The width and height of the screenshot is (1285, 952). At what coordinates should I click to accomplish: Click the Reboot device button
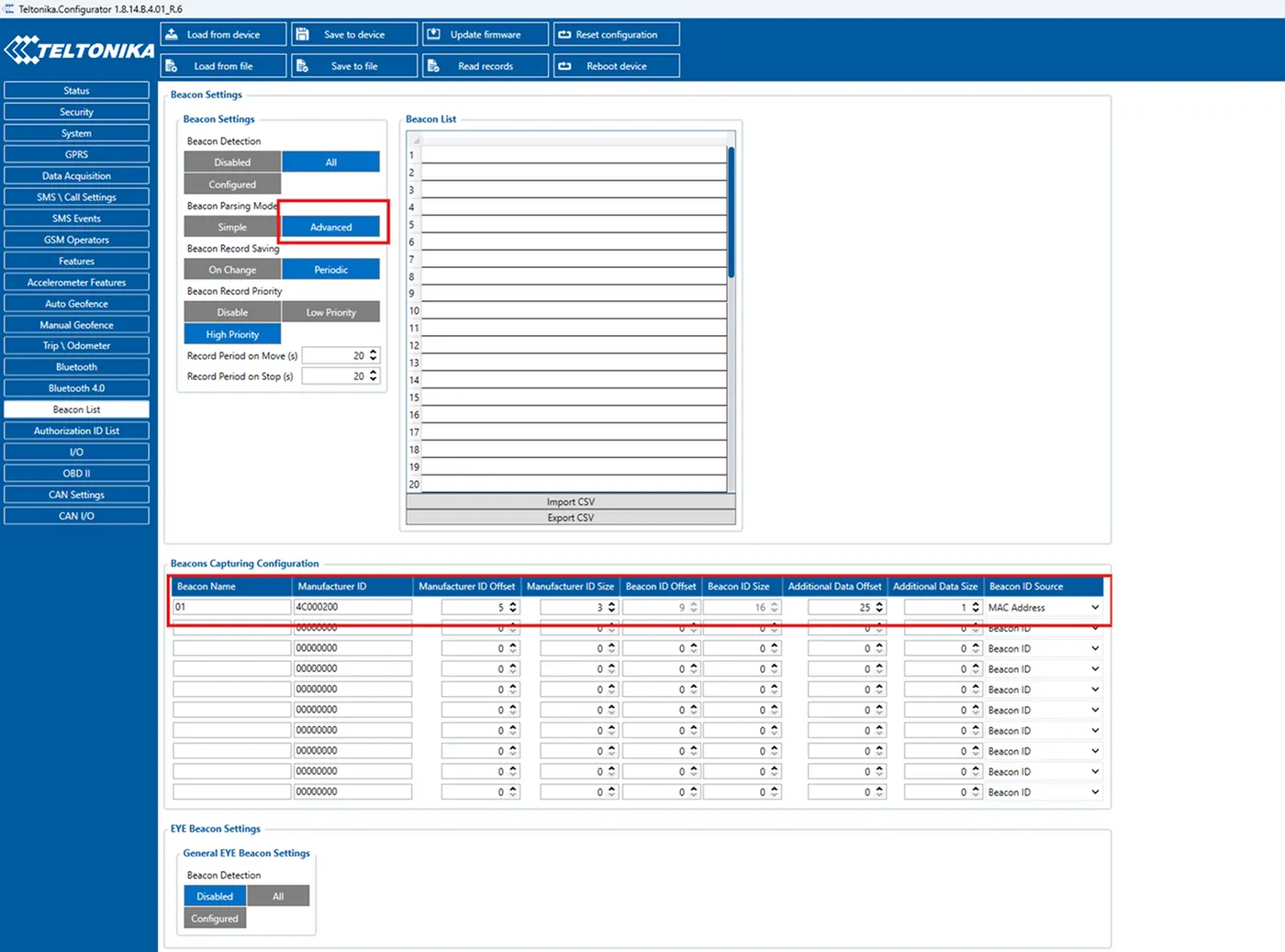coord(617,66)
